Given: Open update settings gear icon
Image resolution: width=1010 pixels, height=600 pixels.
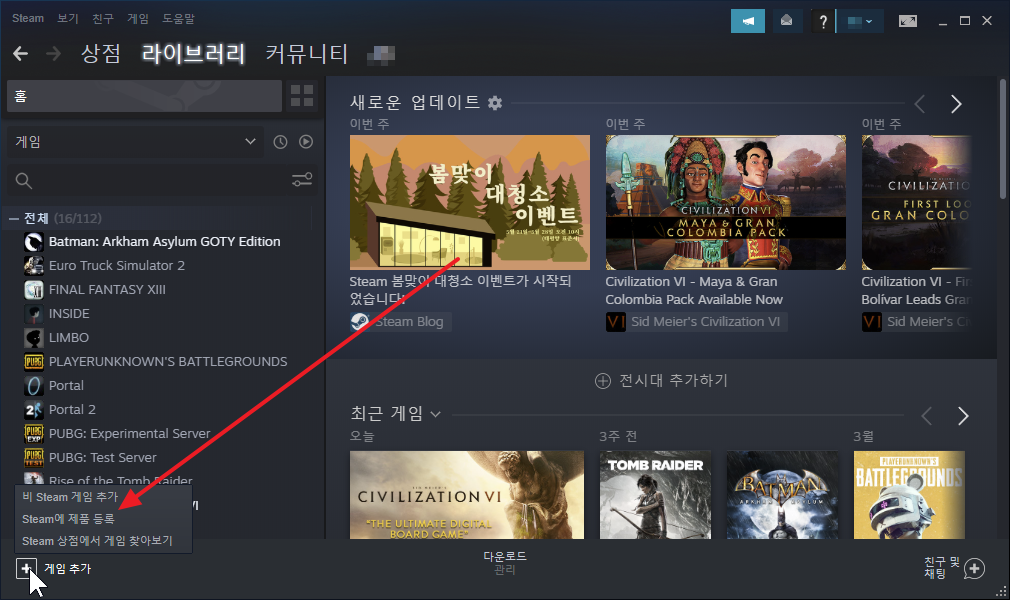Looking at the screenshot, I should pyautogui.click(x=495, y=102).
